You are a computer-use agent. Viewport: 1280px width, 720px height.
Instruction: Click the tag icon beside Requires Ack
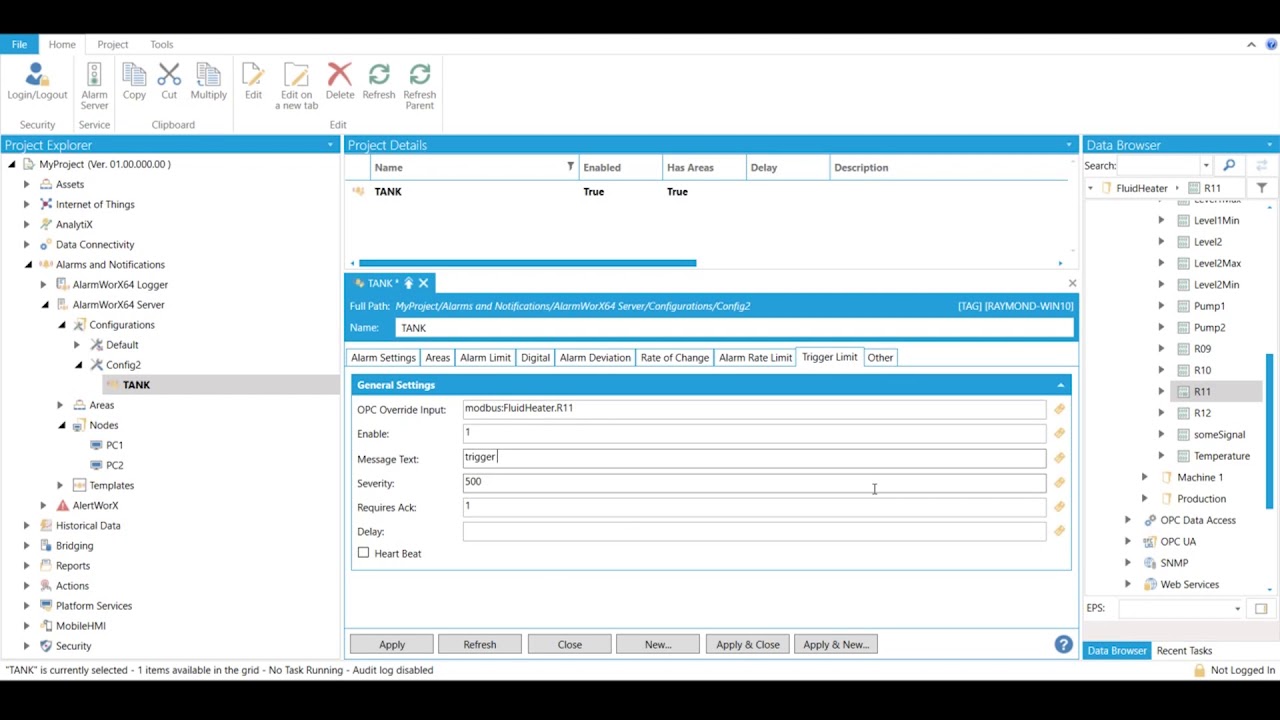pos(1059,507)
